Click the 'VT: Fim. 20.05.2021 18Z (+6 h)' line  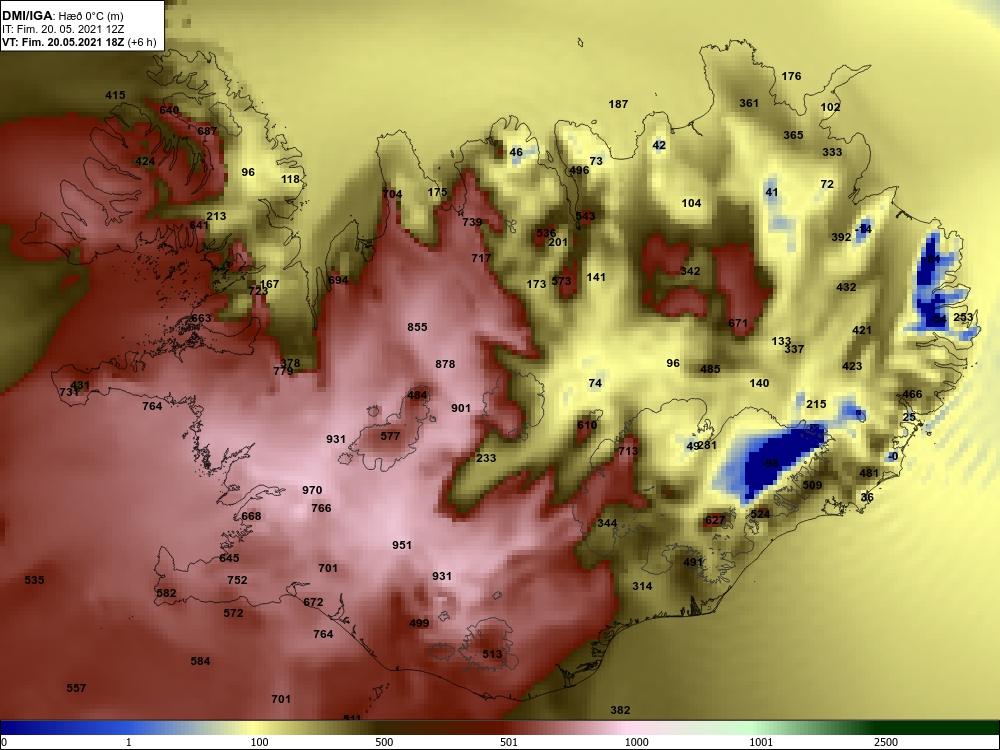[78, 42]
